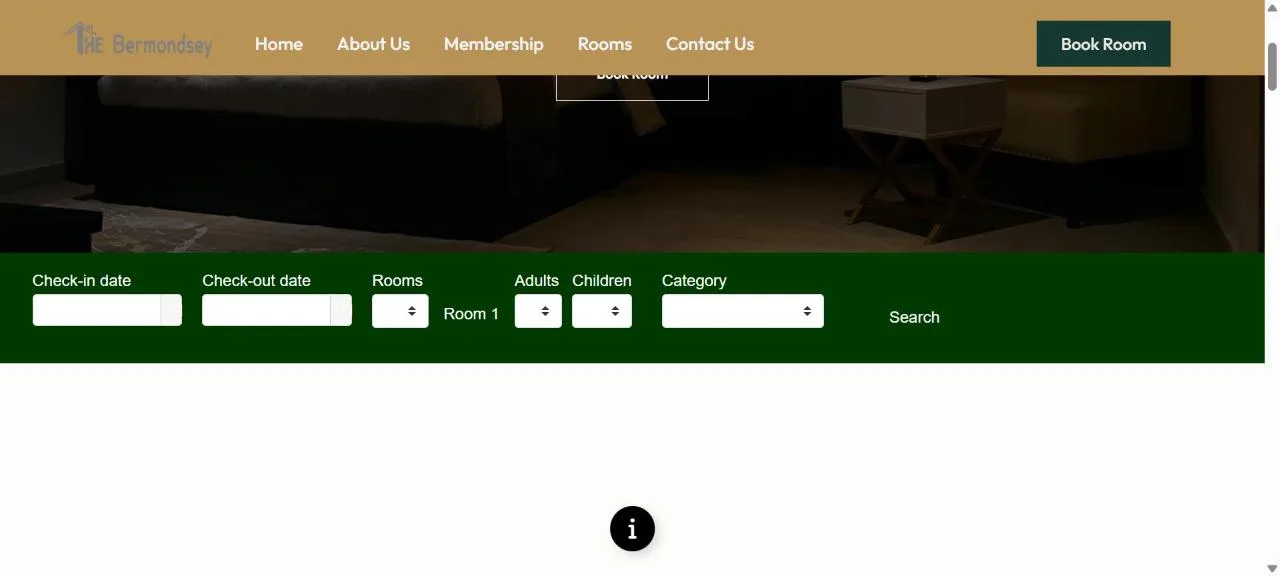
Task: Open the Check-out date calendar picker
Action: (341, 310)
